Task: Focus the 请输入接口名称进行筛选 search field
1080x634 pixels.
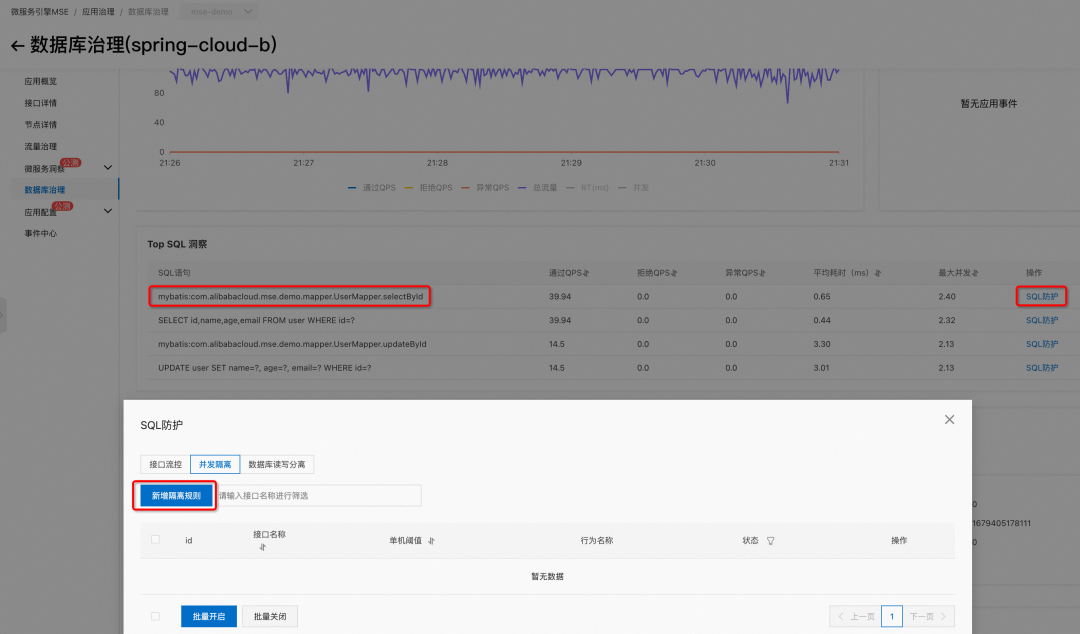Action: coord(317,495)
